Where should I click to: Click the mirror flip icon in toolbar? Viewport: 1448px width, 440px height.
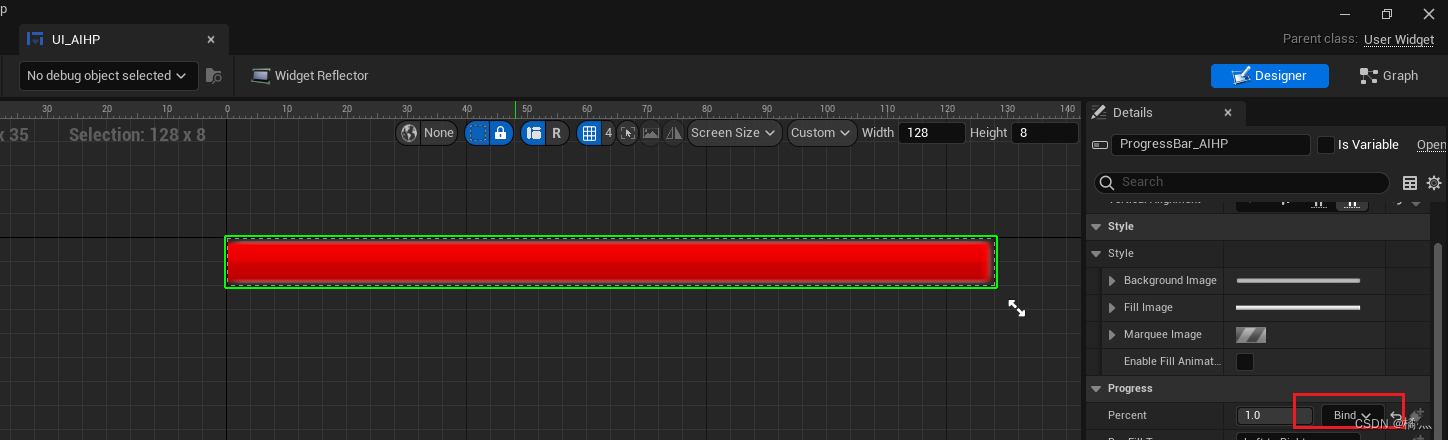click(x=674, y=132)
